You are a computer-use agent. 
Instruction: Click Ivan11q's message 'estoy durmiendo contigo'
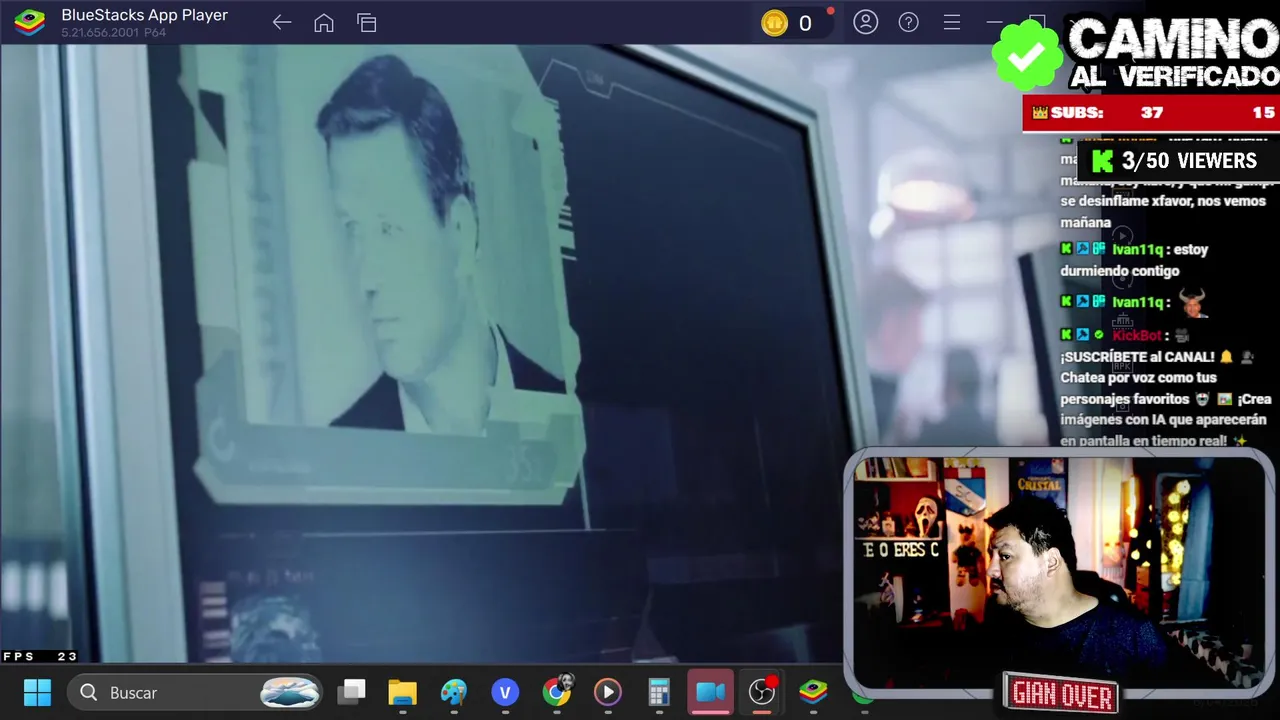tap(1134, 260)
